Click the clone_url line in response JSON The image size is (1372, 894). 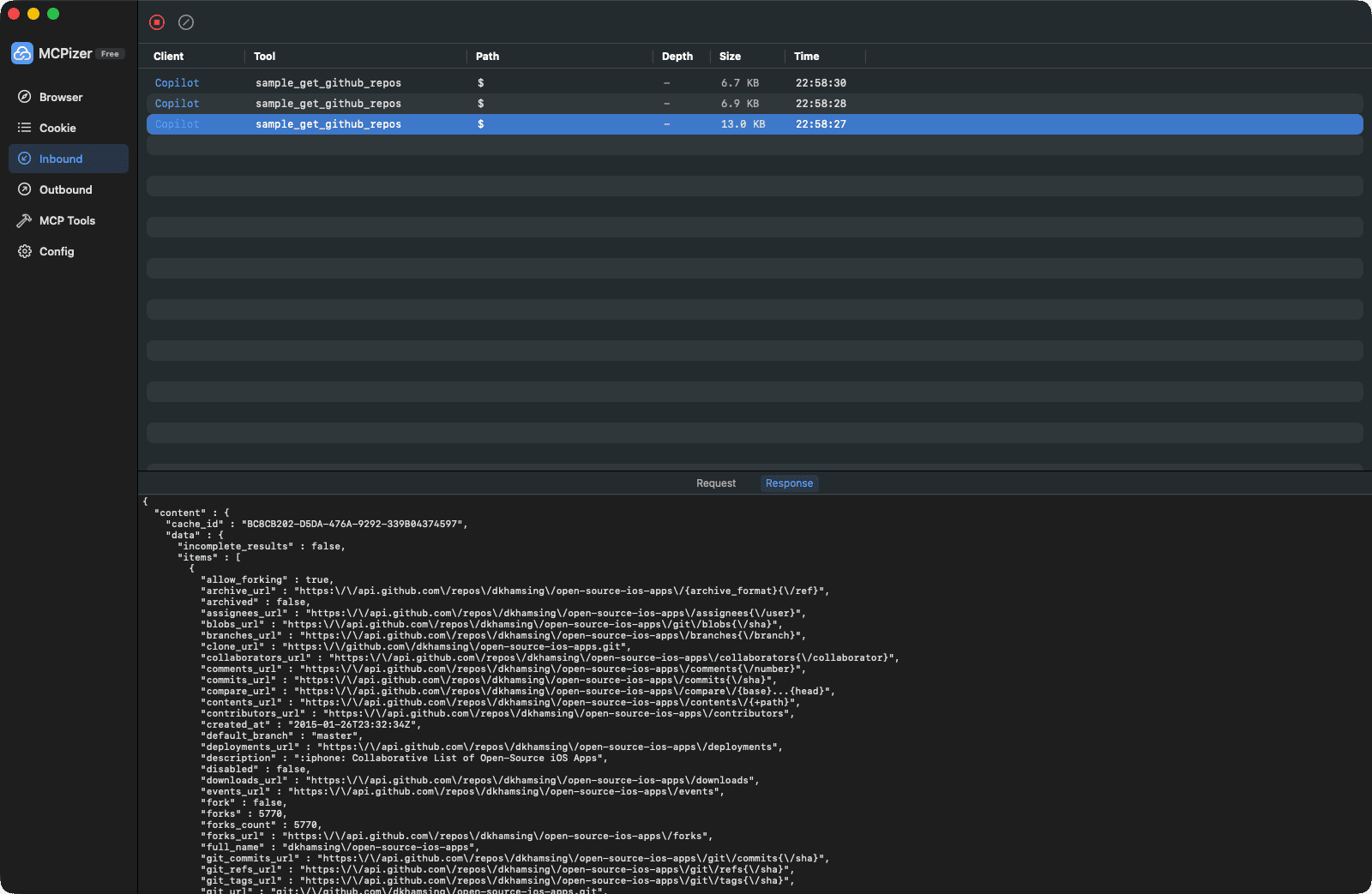tap(416, 646)
